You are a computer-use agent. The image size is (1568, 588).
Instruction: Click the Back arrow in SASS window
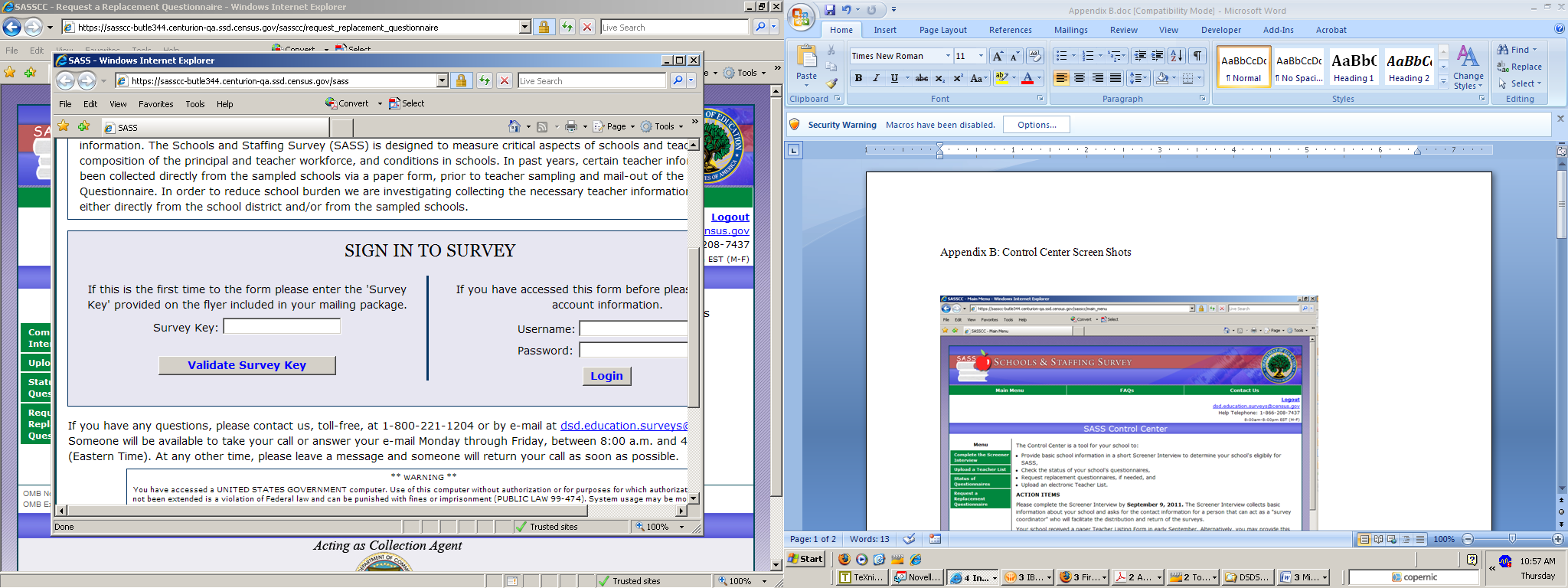click(x=66, y=80)
